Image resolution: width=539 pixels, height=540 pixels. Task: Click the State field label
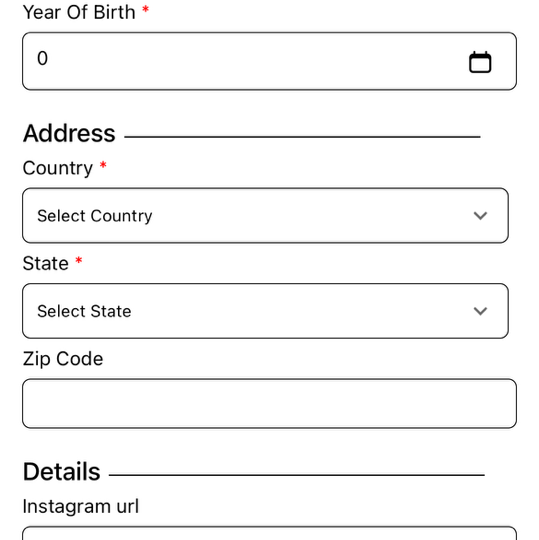point(45,264)
